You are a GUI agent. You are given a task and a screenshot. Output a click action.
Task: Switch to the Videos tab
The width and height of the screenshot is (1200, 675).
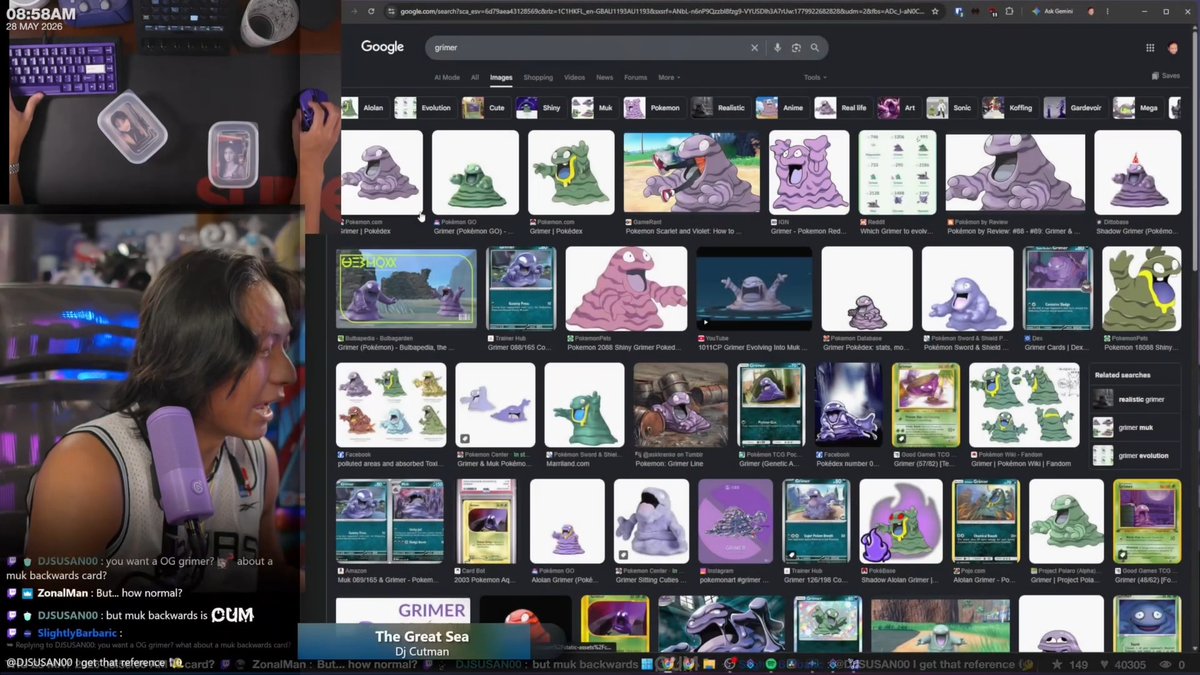(574, 77)
